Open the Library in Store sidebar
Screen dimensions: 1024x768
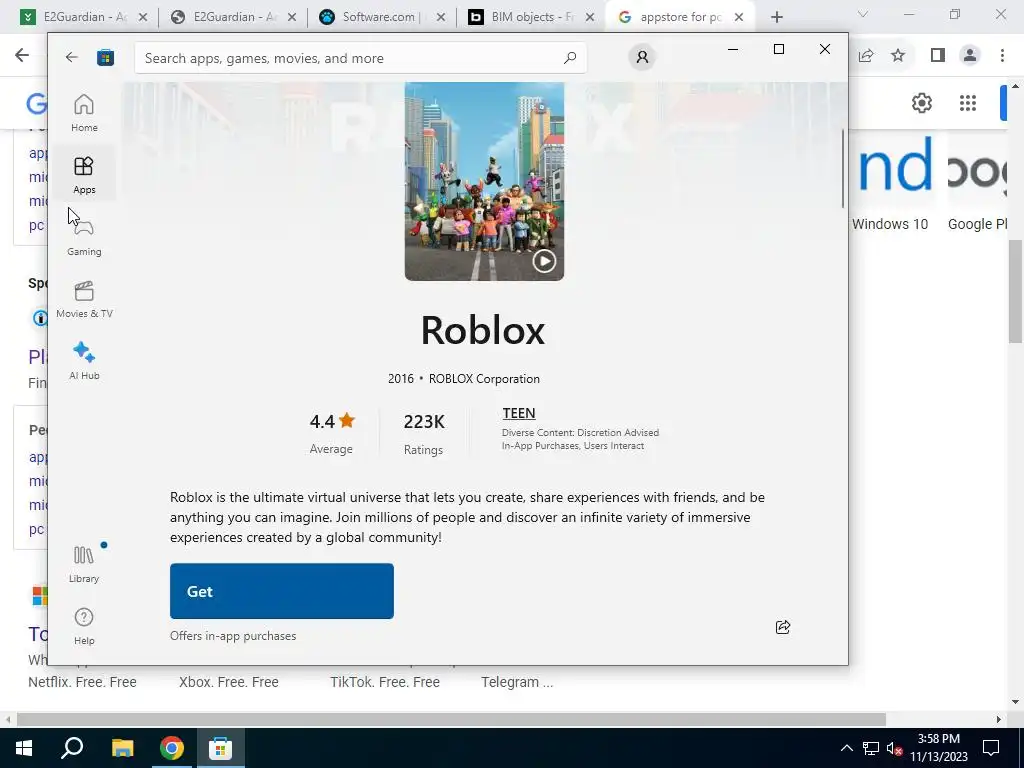pos(84,564)
